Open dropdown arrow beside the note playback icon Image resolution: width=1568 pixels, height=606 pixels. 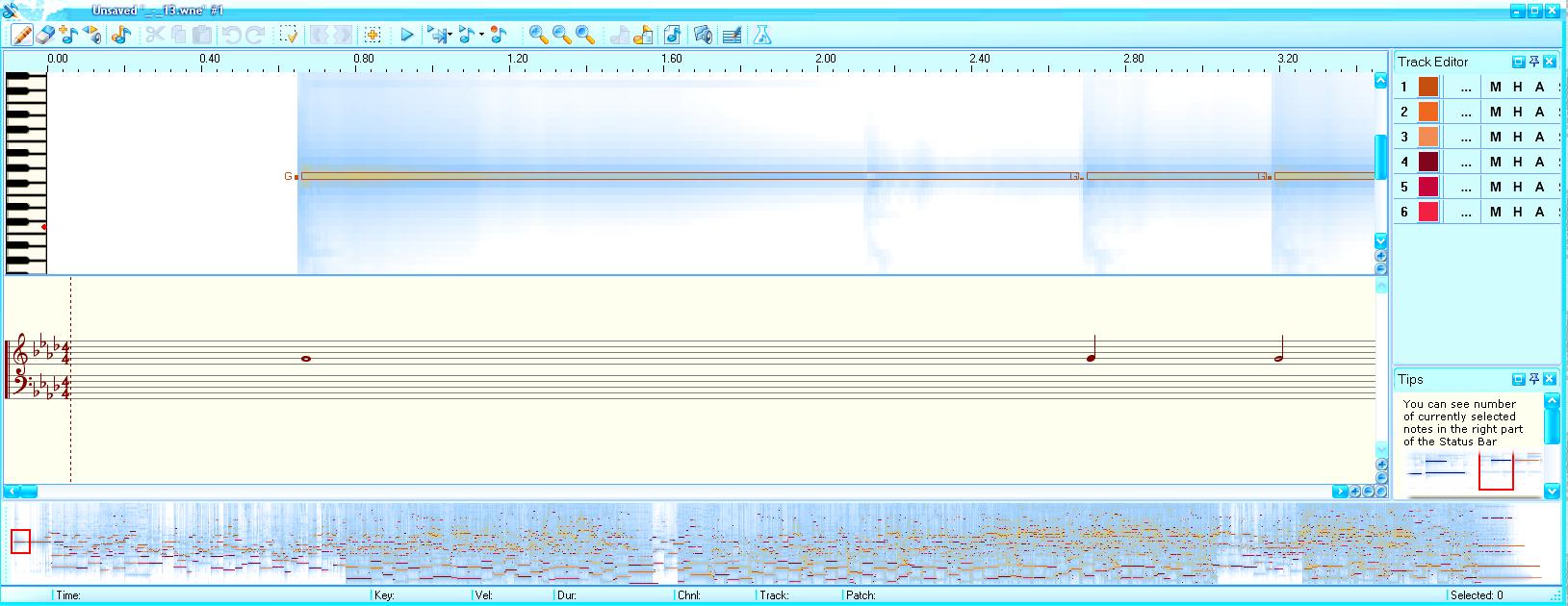(481, 36)
